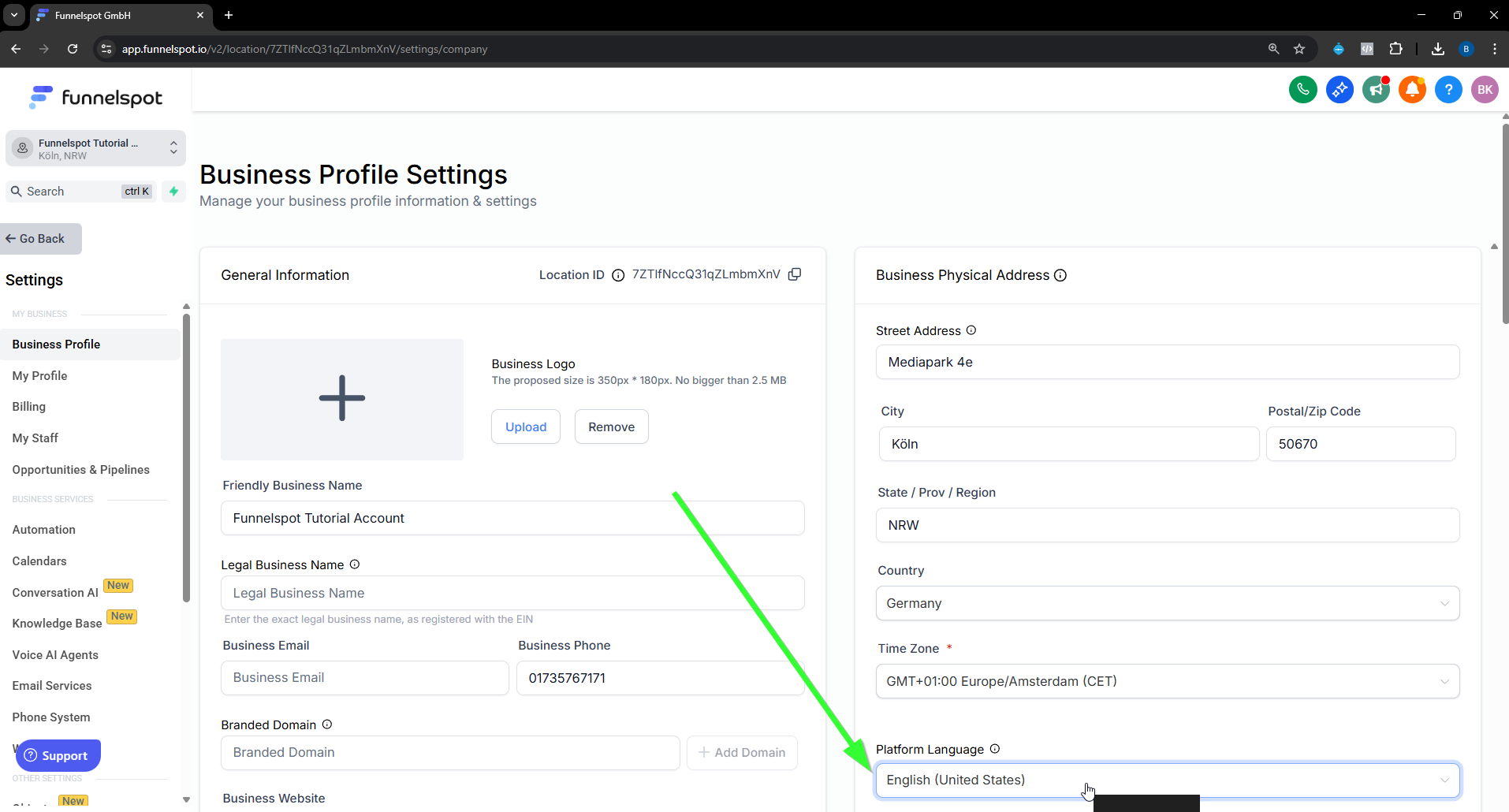
Task: Open Calendars settings
Action: point(39,561)
